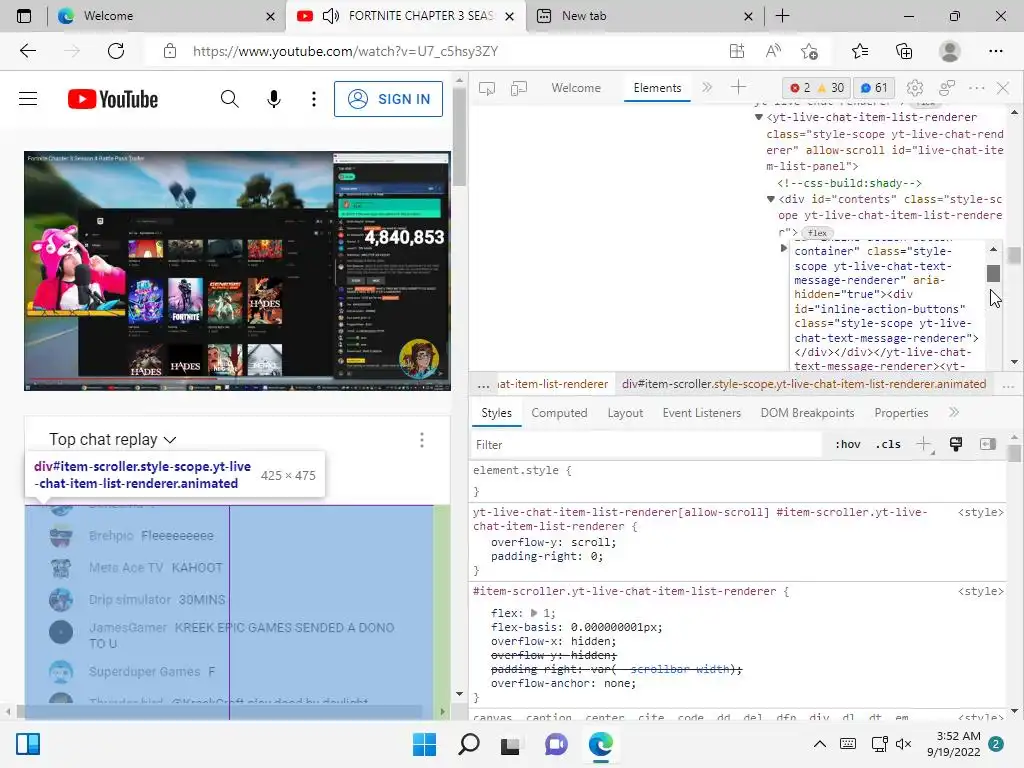Open Windows Start menu
Image resolution: width=1024 pixels, height=768 pixels.
(424, 744)
